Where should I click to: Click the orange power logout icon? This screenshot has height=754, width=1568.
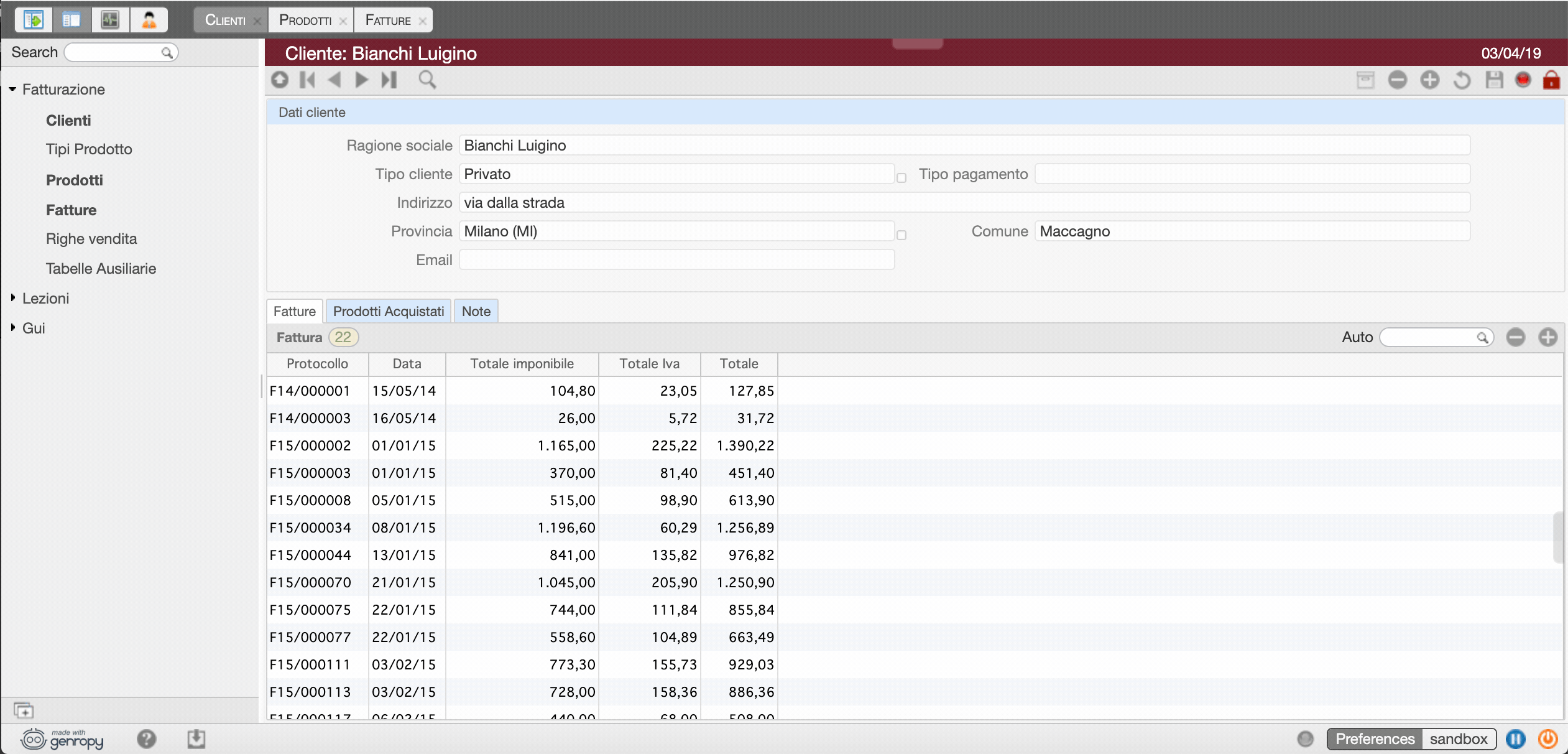pyautogui.click(x=1548, y=739)
